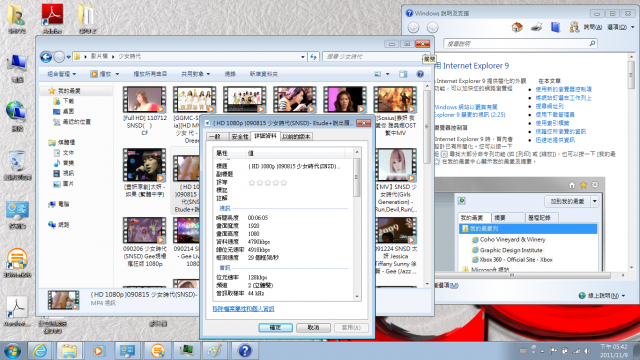The width and height of the screenshot is (640, 360).
Task: Open 桌面 in the navigation pane
Action: pos(68,111)
